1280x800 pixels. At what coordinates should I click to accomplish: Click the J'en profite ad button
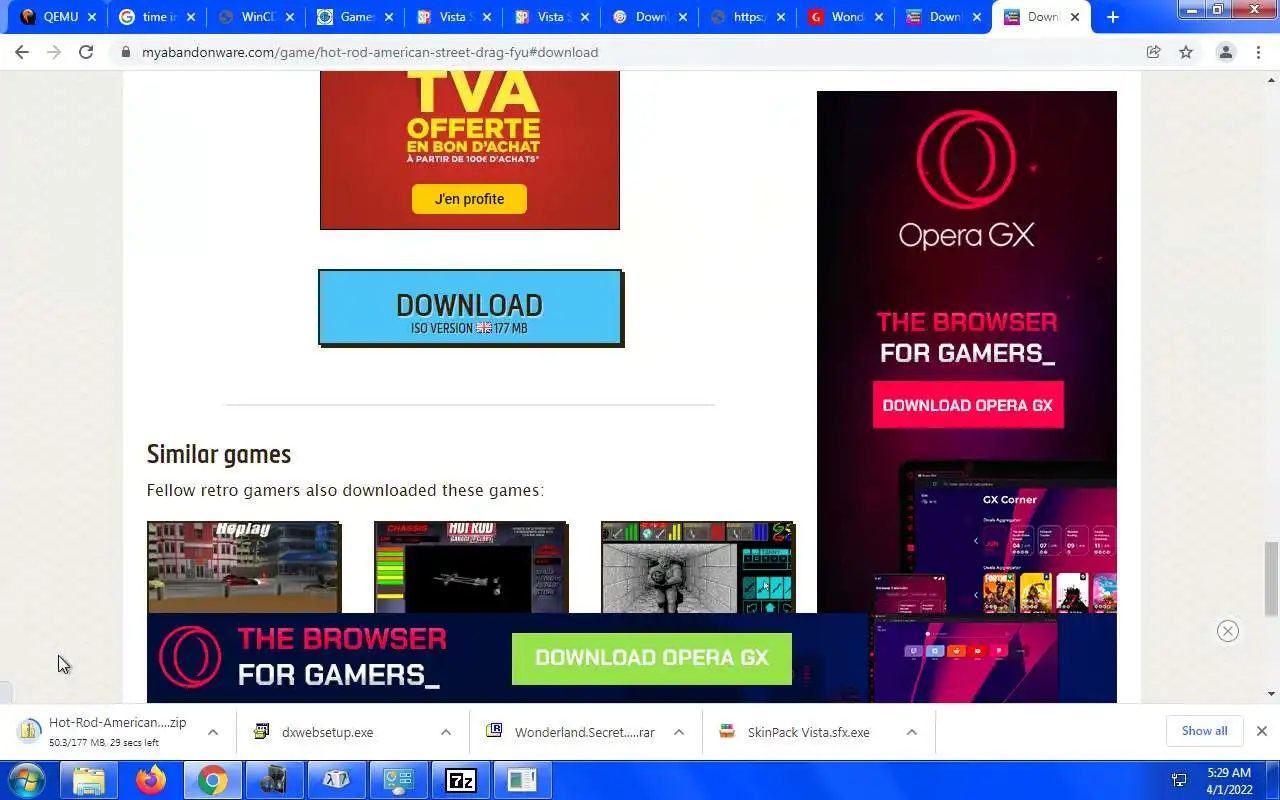(469, 199)
